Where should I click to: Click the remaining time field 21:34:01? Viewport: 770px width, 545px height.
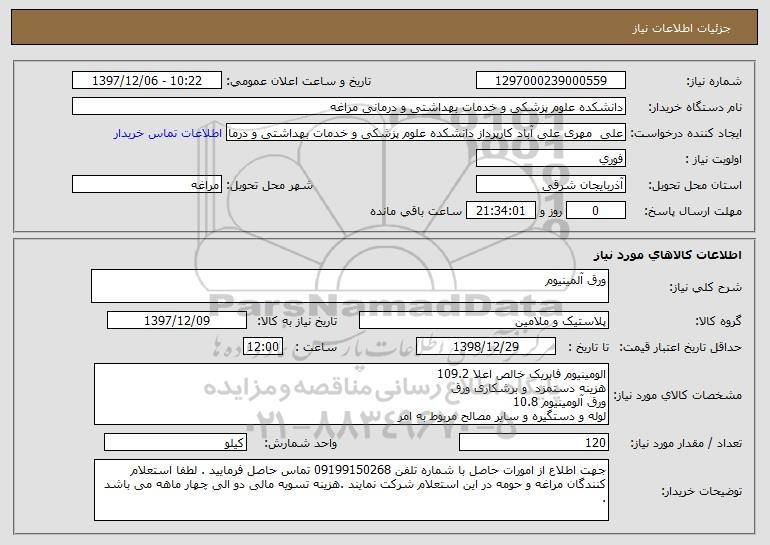tap(500, 211)
